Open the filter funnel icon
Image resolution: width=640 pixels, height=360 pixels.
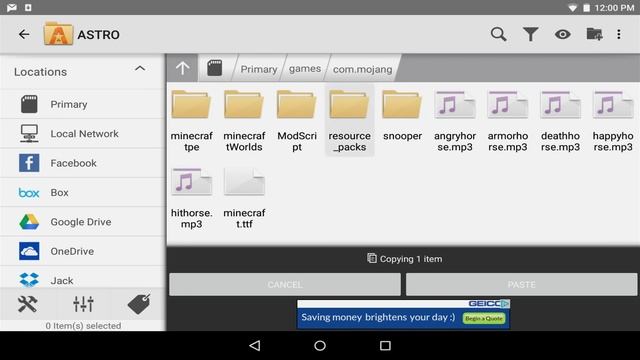point(530,35)
